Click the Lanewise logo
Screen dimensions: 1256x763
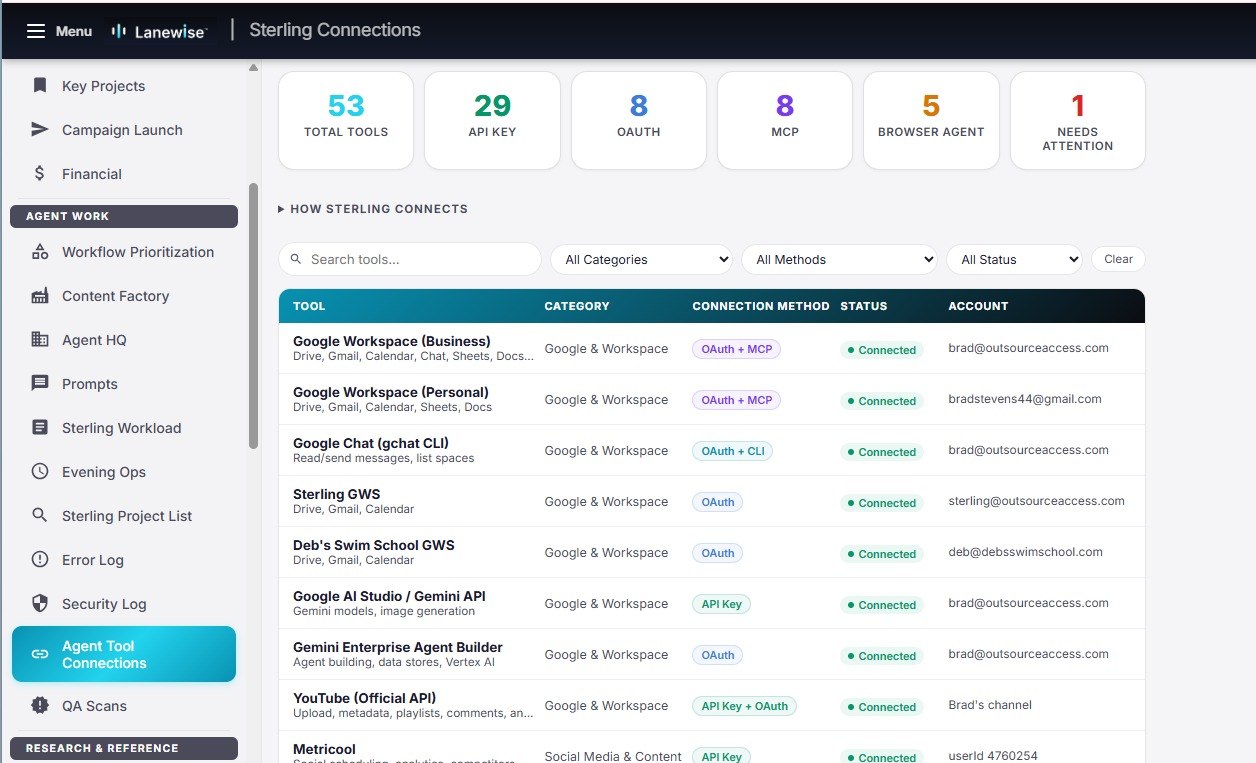tap(159, 31)
